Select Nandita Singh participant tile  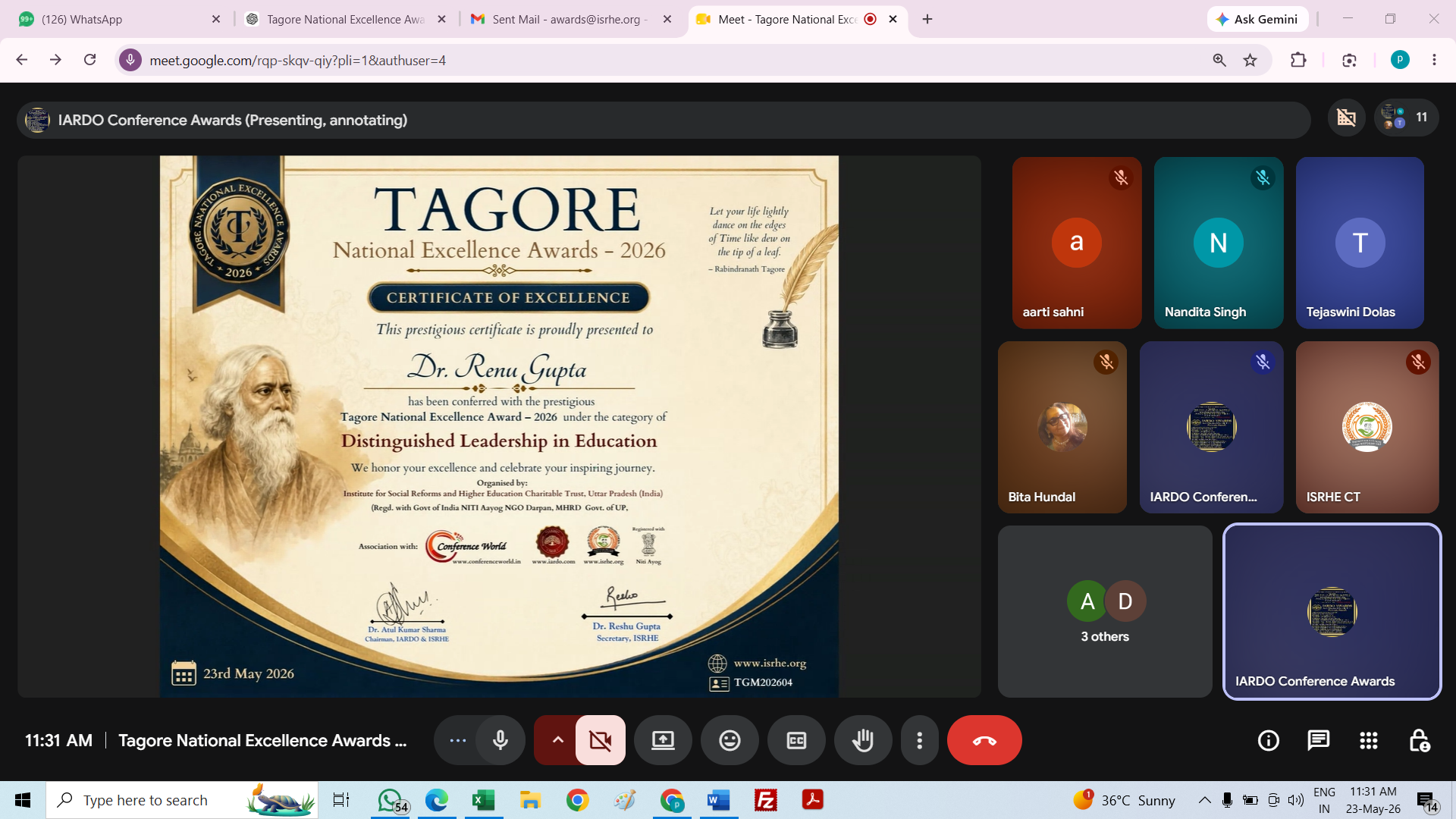pos(1219,243)
